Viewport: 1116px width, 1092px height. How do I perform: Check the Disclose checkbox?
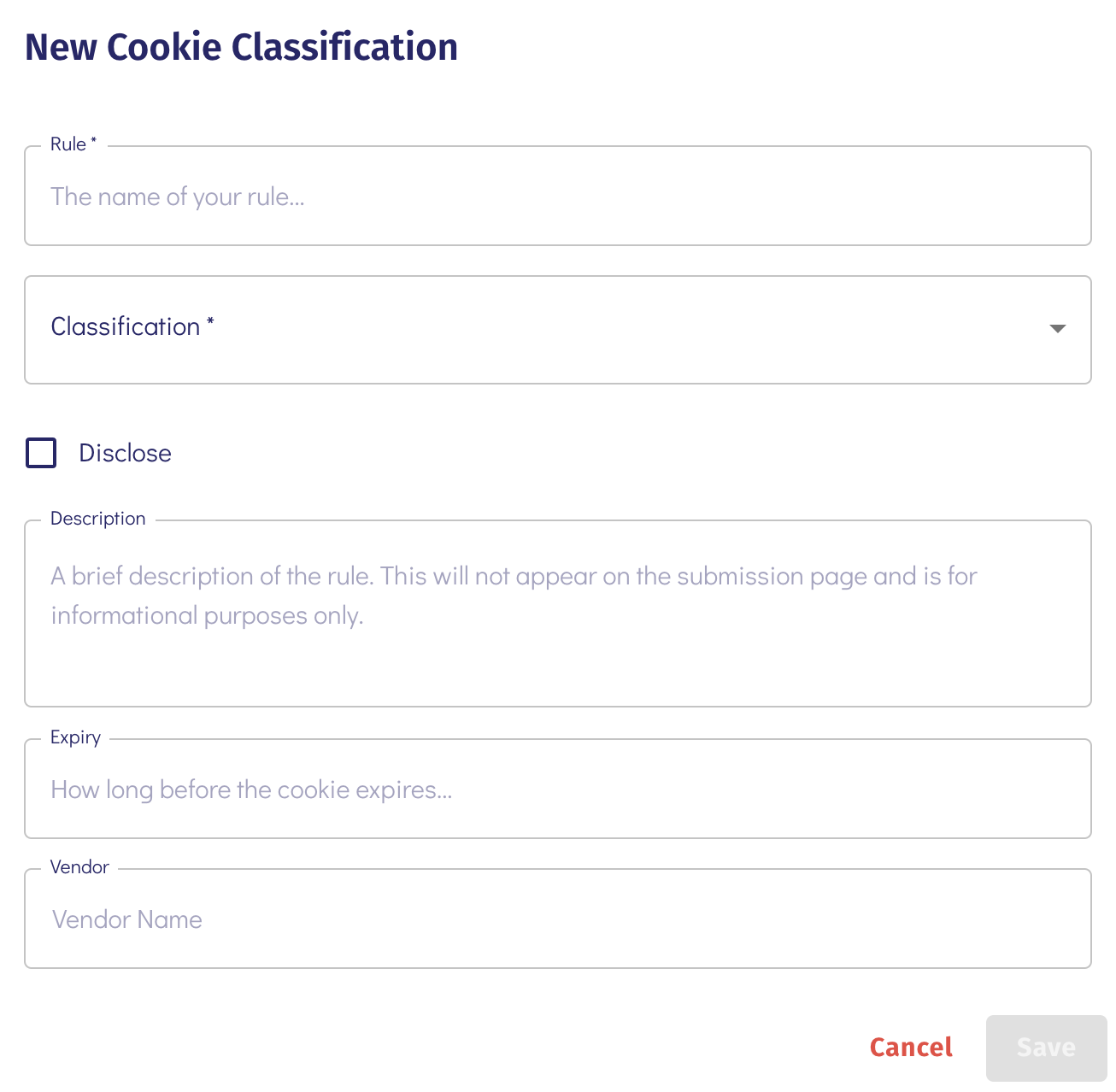(39, 452)
